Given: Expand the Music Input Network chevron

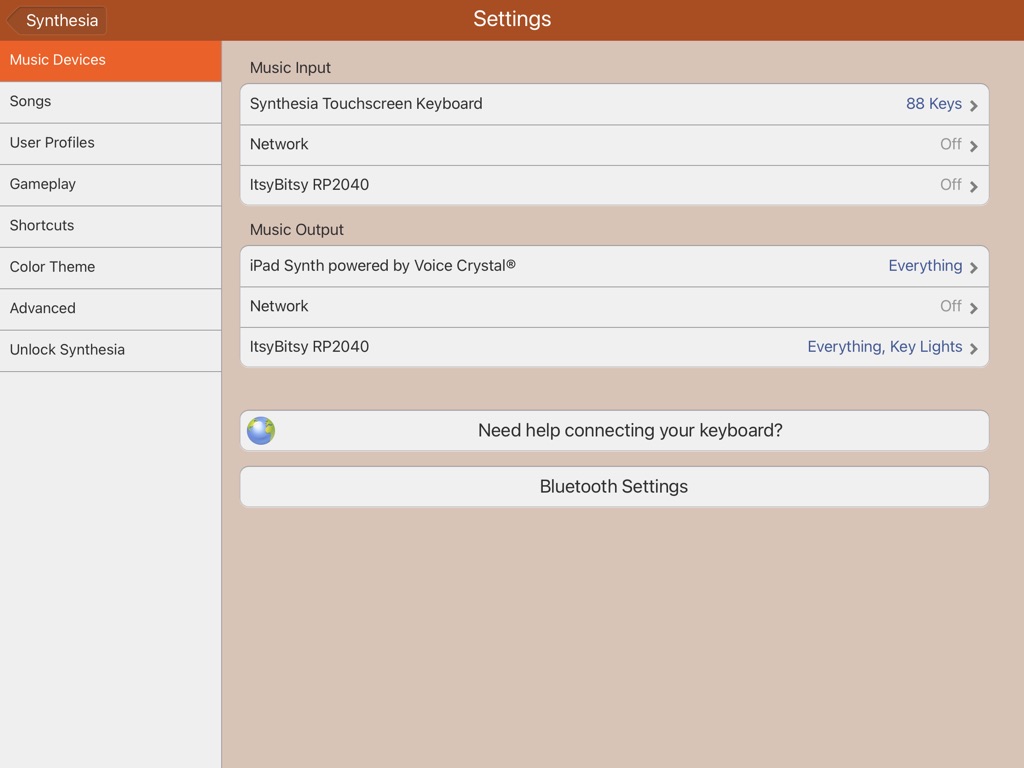Looking at the screenshot, I should [974, 146].
